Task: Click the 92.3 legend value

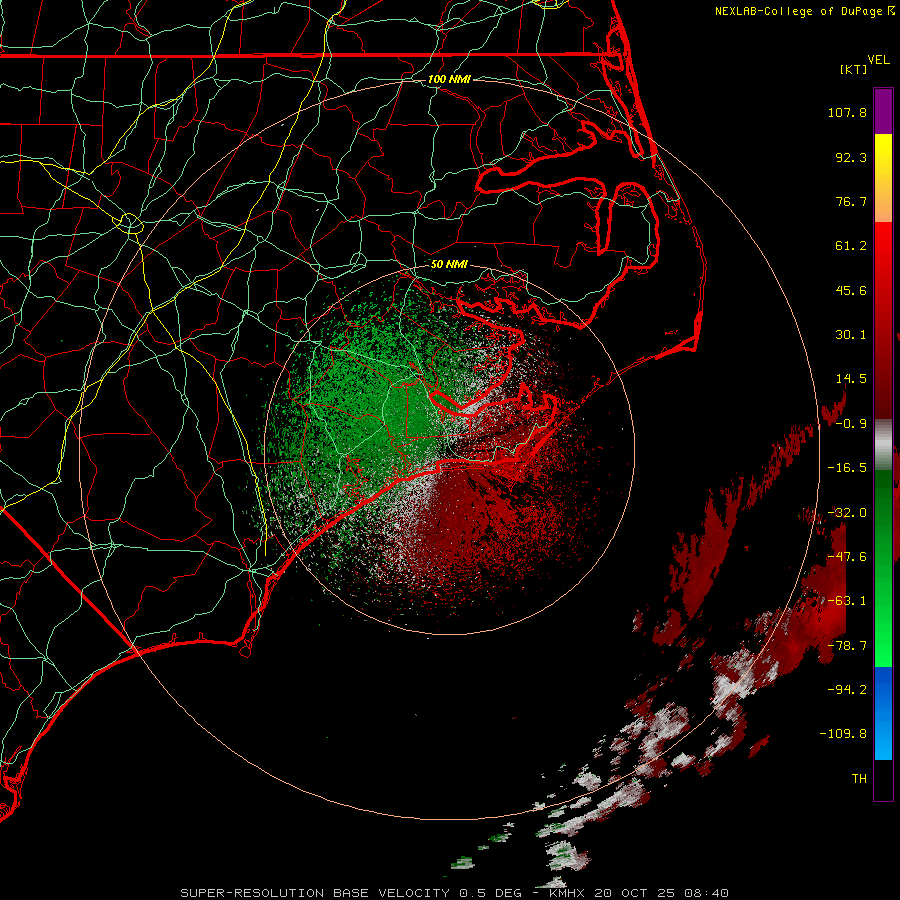Action: [851, 157]
